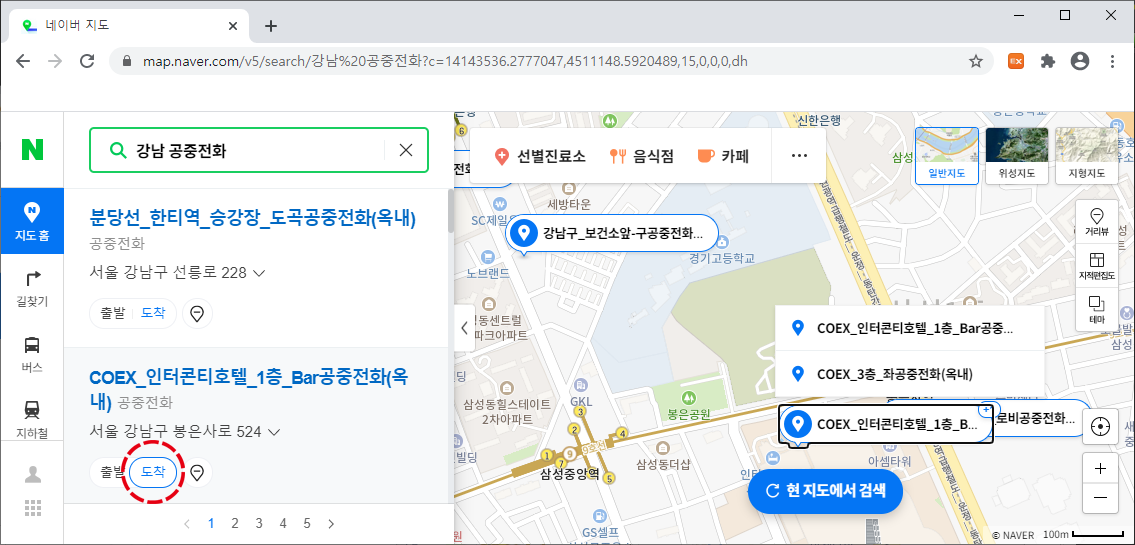The height and width of the screenshot is (545, 1135).
Task: Collapse the search panel with arrow
Action: [464, 327]
